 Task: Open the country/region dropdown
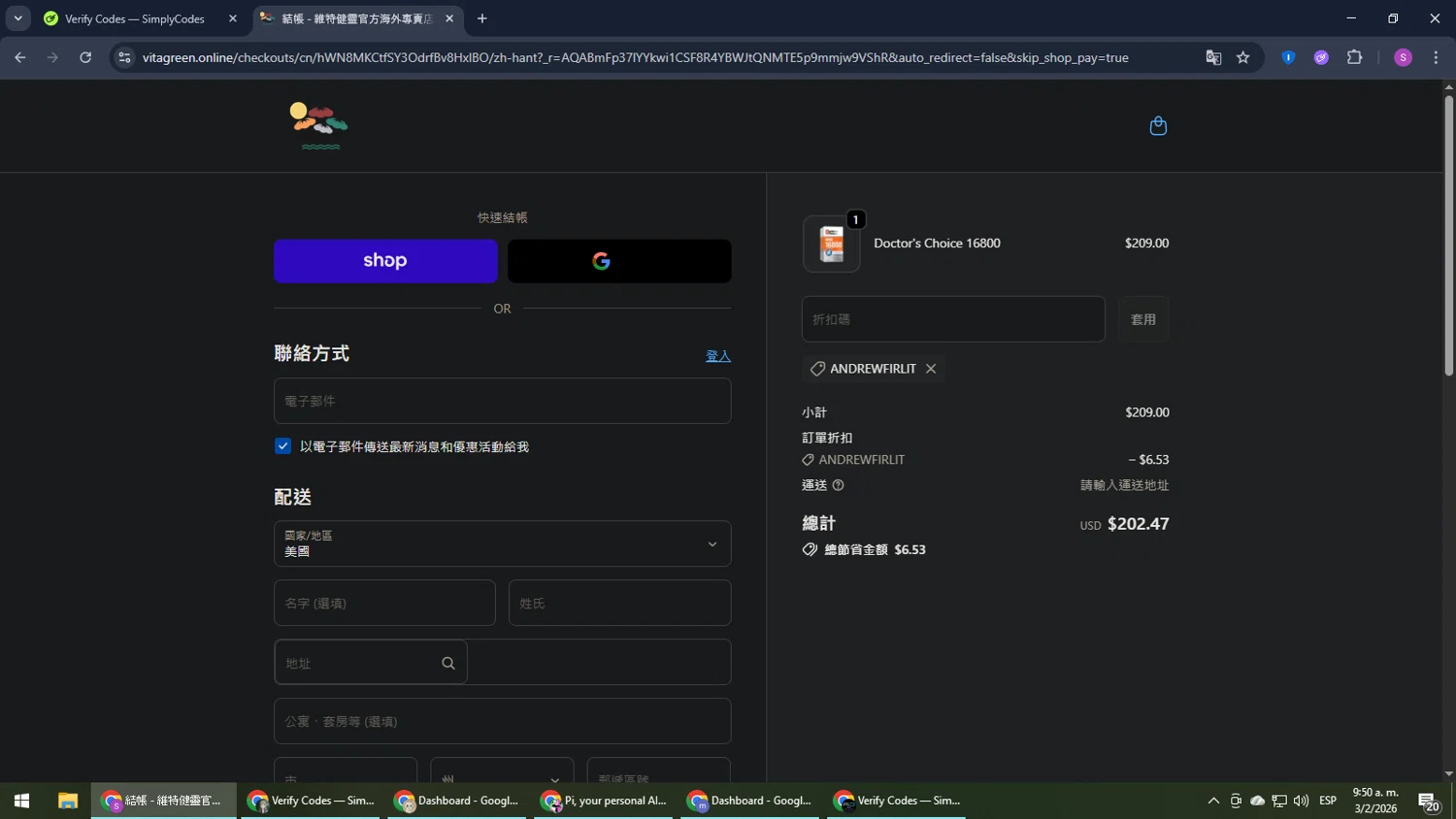coord(502,543)
